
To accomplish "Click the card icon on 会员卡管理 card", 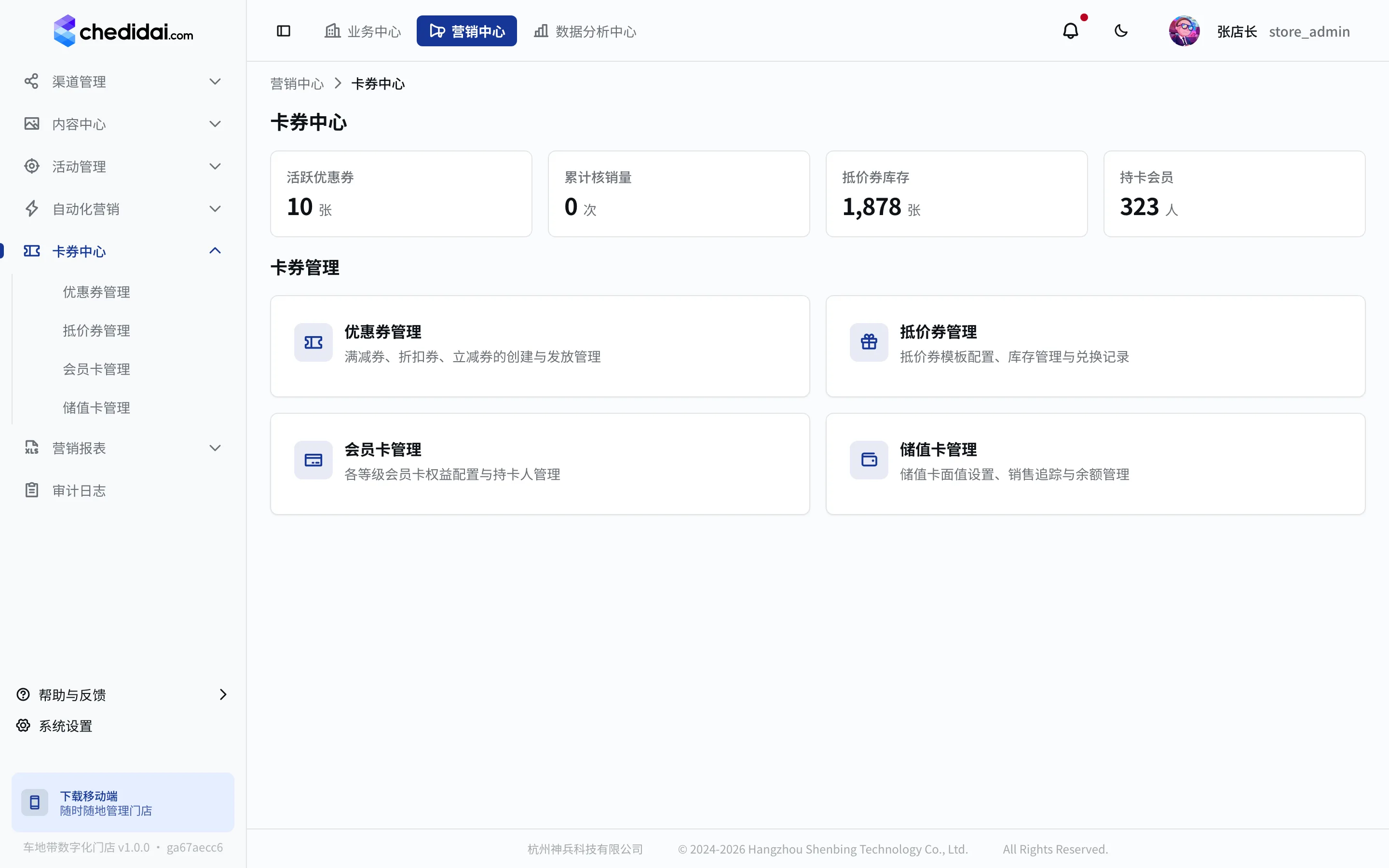I will [x=313, y=461].
